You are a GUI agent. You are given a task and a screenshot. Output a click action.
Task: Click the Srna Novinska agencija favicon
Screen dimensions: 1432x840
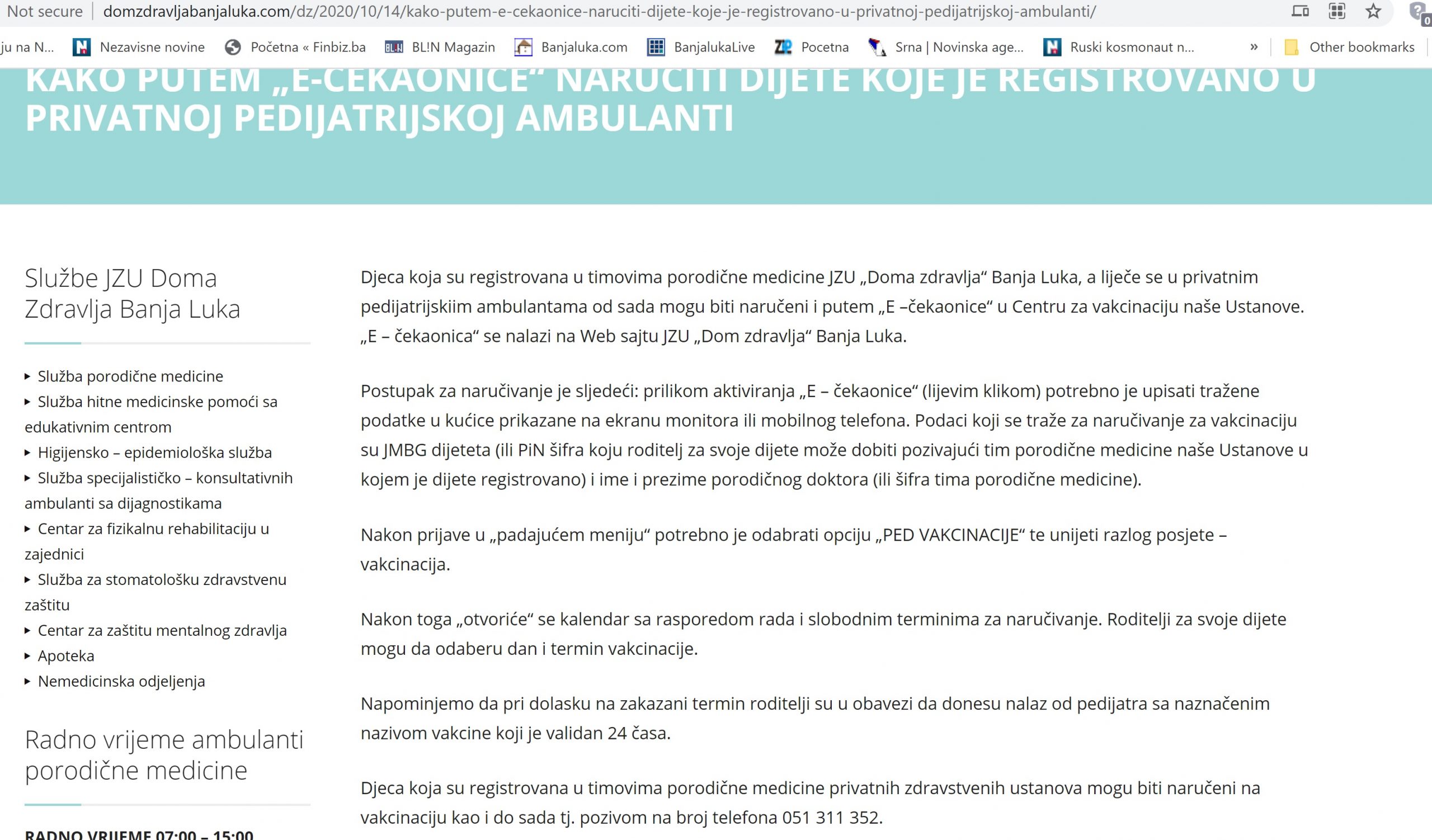877,47
